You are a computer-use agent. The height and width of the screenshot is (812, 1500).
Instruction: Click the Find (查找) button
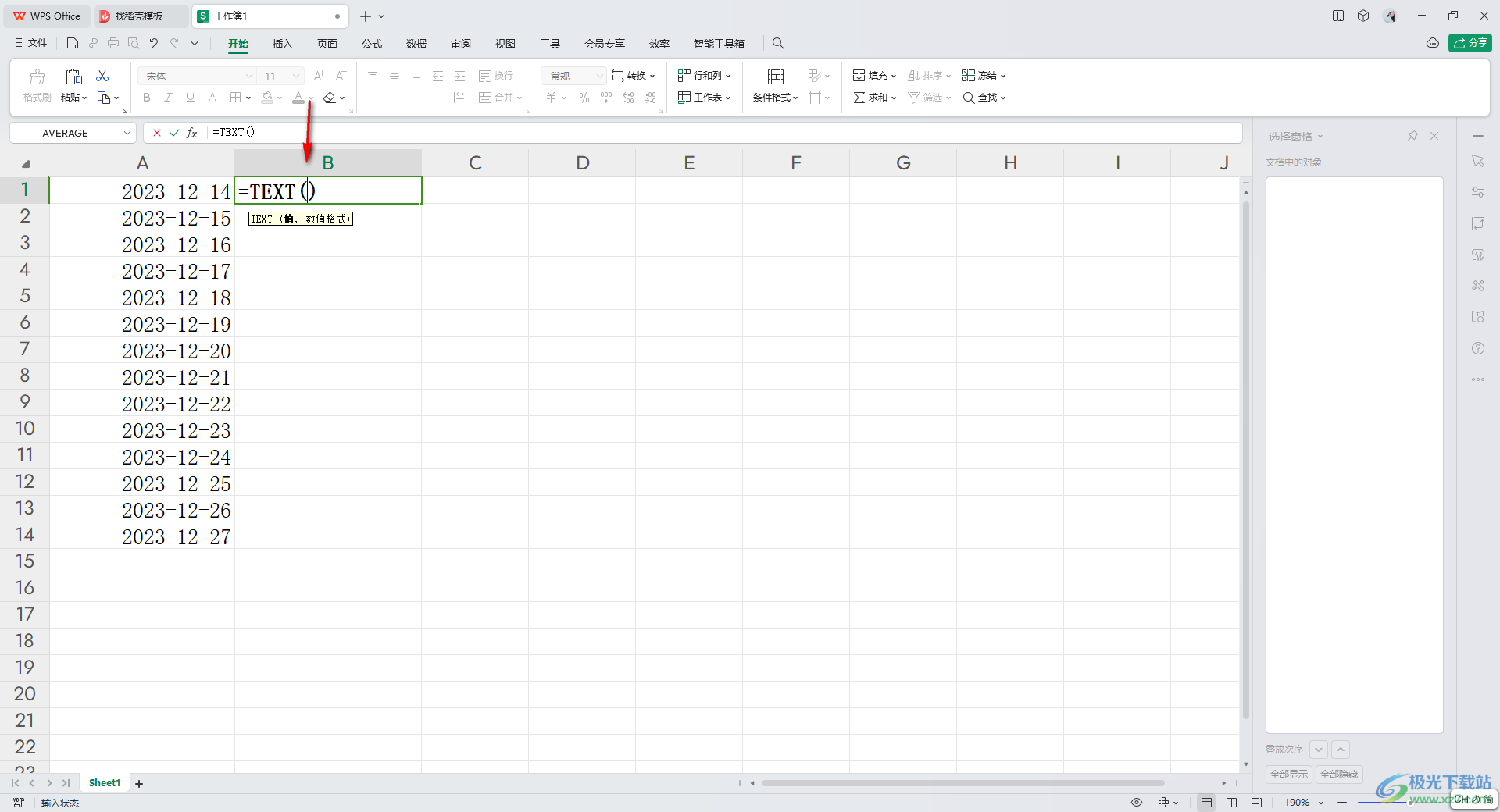[984, 98]
